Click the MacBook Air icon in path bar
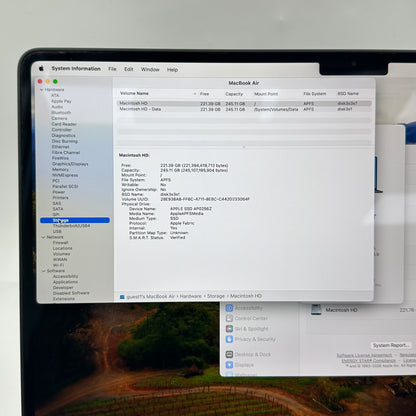Screen dimensions: 416x416 122,297
